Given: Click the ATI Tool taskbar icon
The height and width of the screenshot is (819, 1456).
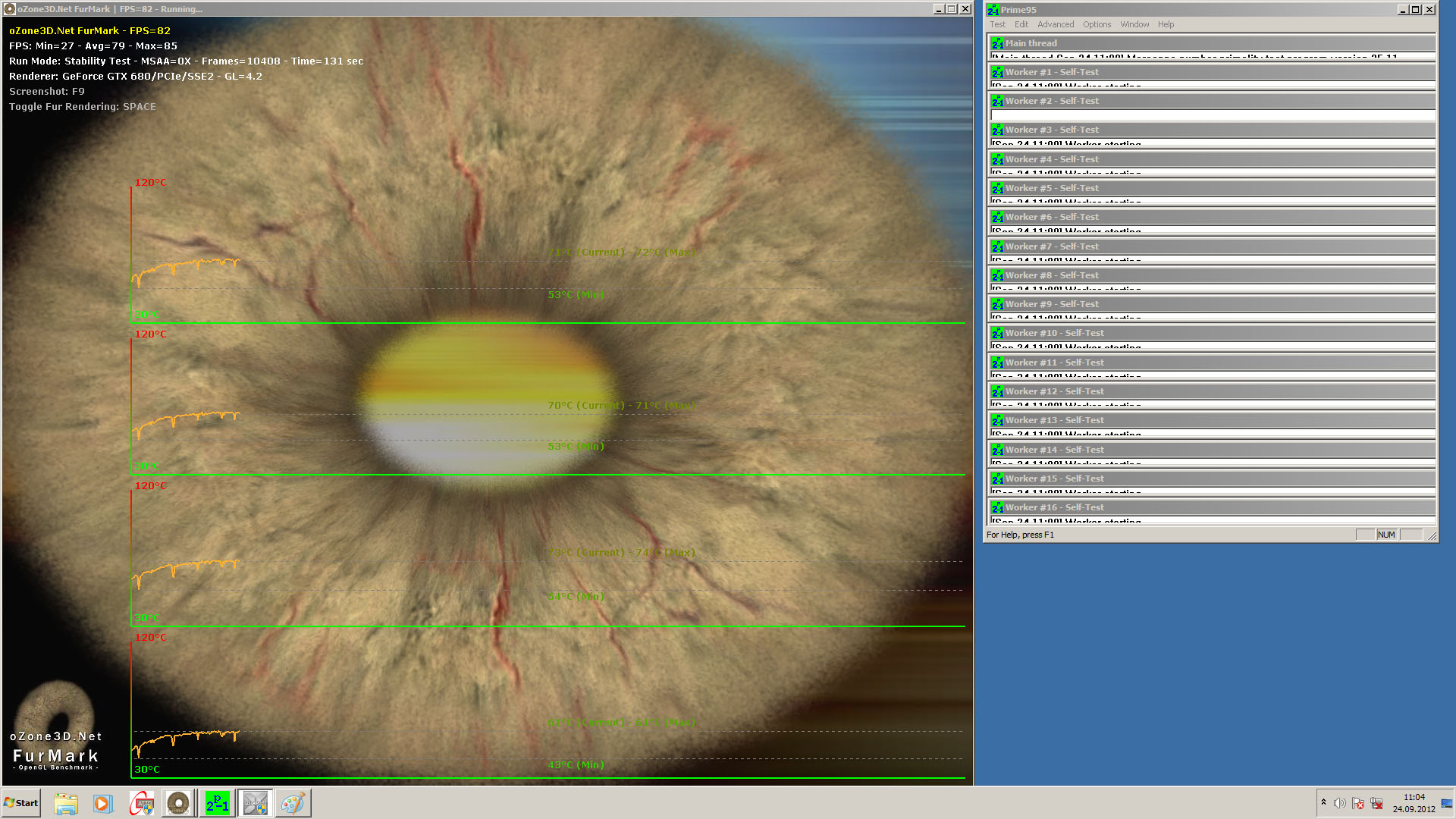Looking at the screenshot, I should 142,803.
